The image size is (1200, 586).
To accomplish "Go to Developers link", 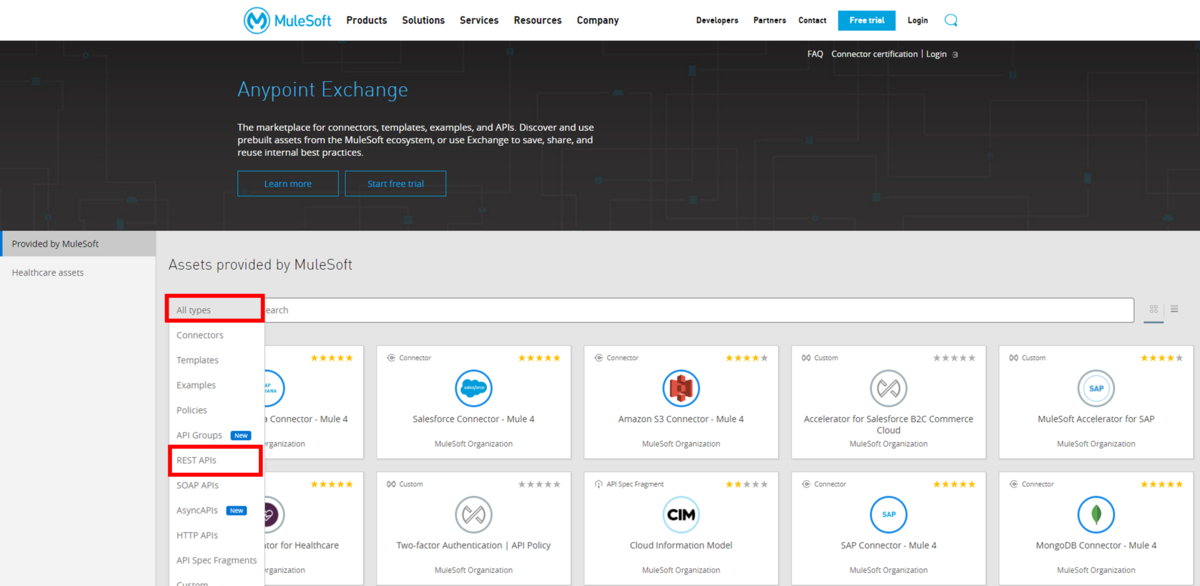I will pyautogui.click(x=717, y=20).
